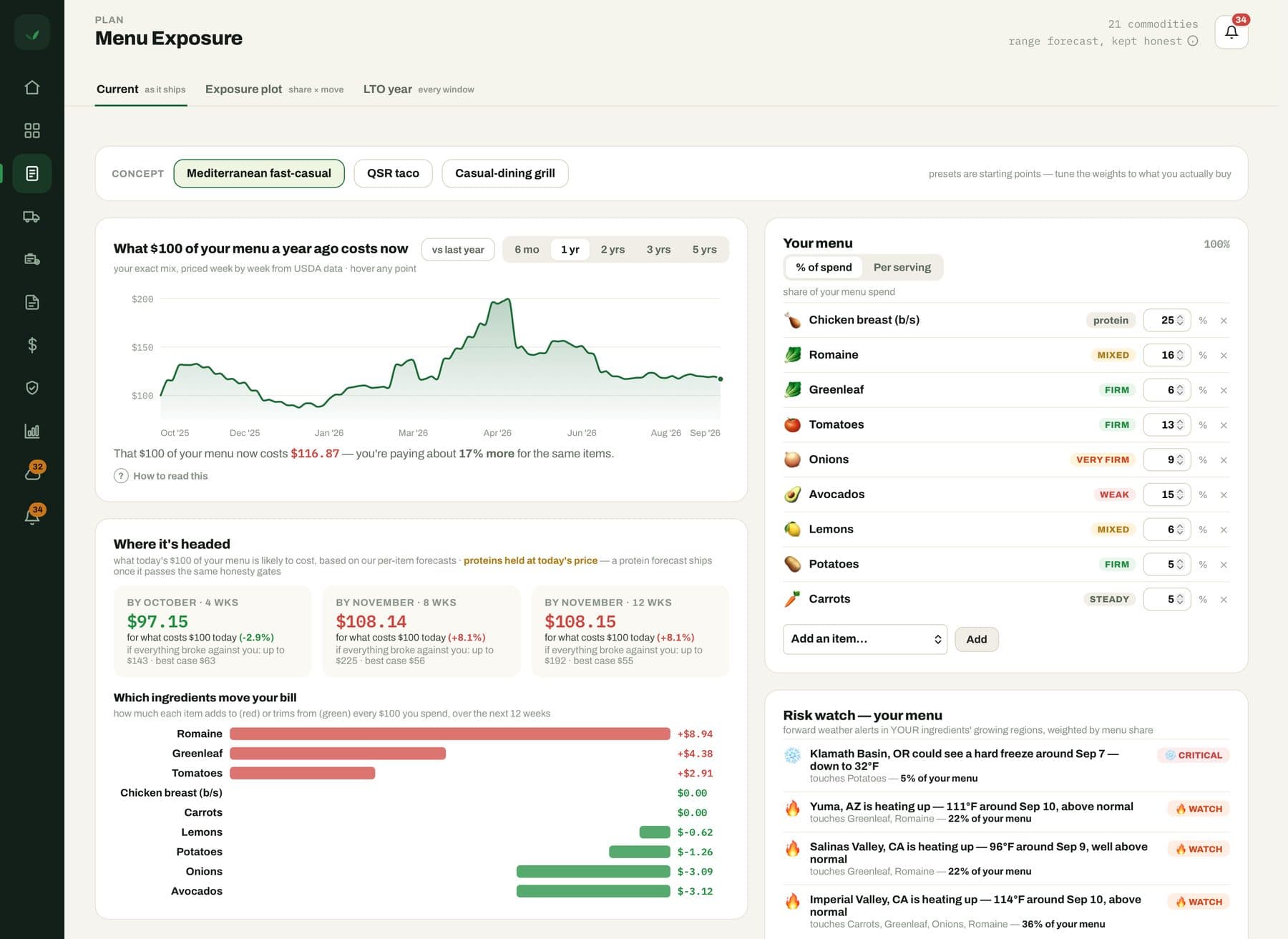Remove Avocados row with its X icon
1288x939 pixels.
point(1224,495)
